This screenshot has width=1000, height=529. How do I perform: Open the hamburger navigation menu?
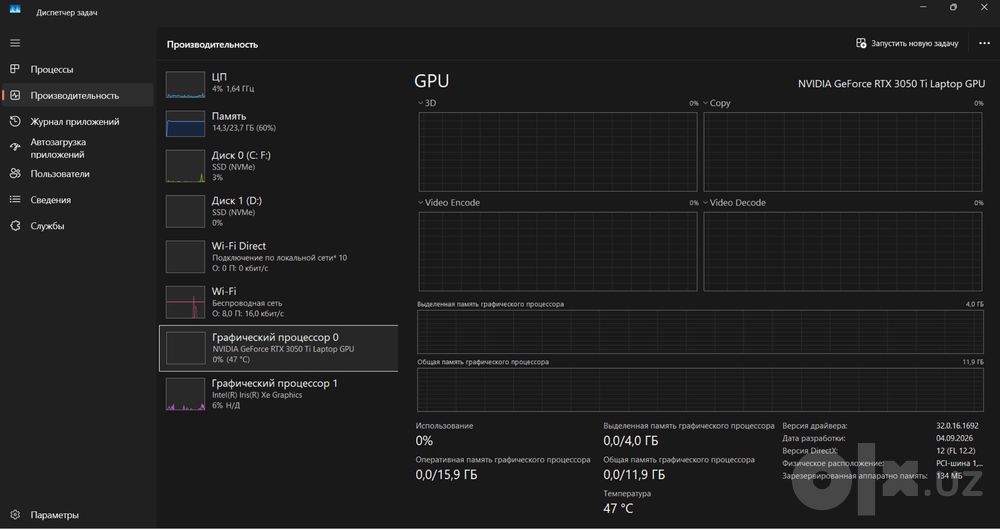(x=15, y=43)
